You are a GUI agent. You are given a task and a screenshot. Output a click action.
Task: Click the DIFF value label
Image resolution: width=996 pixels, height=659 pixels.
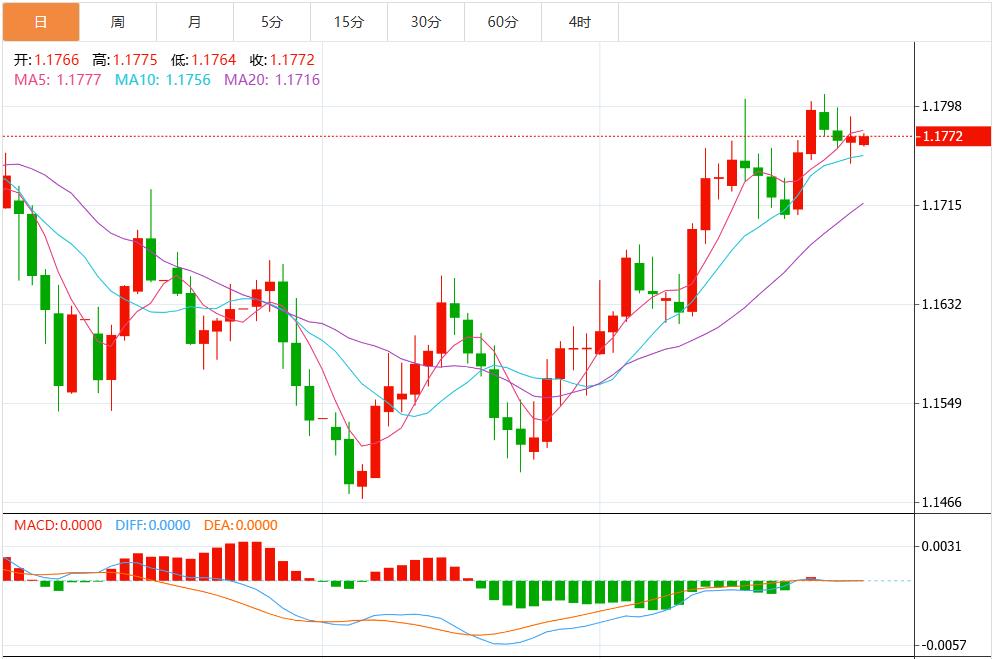point(153,525)
